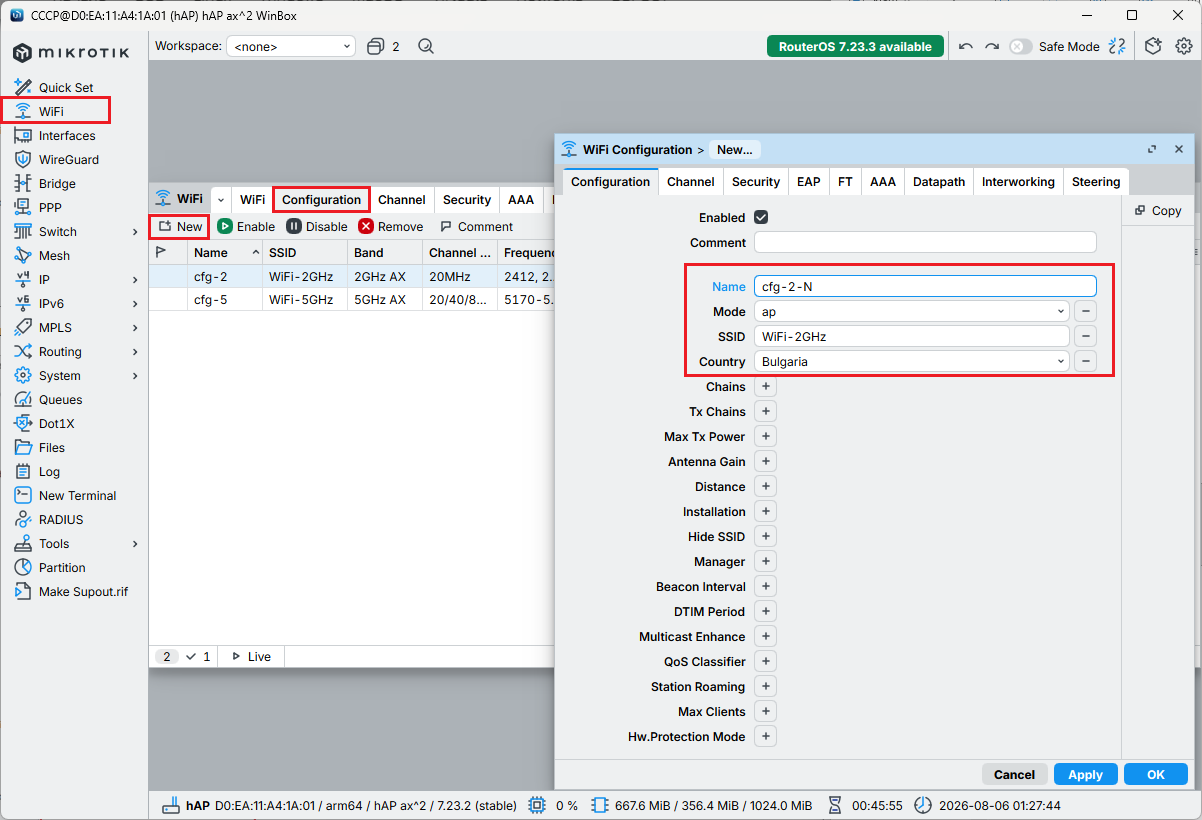The image size is (1202, 820).
Task: Uncheck the Enabled checkbox
Action: pos(761,217)
